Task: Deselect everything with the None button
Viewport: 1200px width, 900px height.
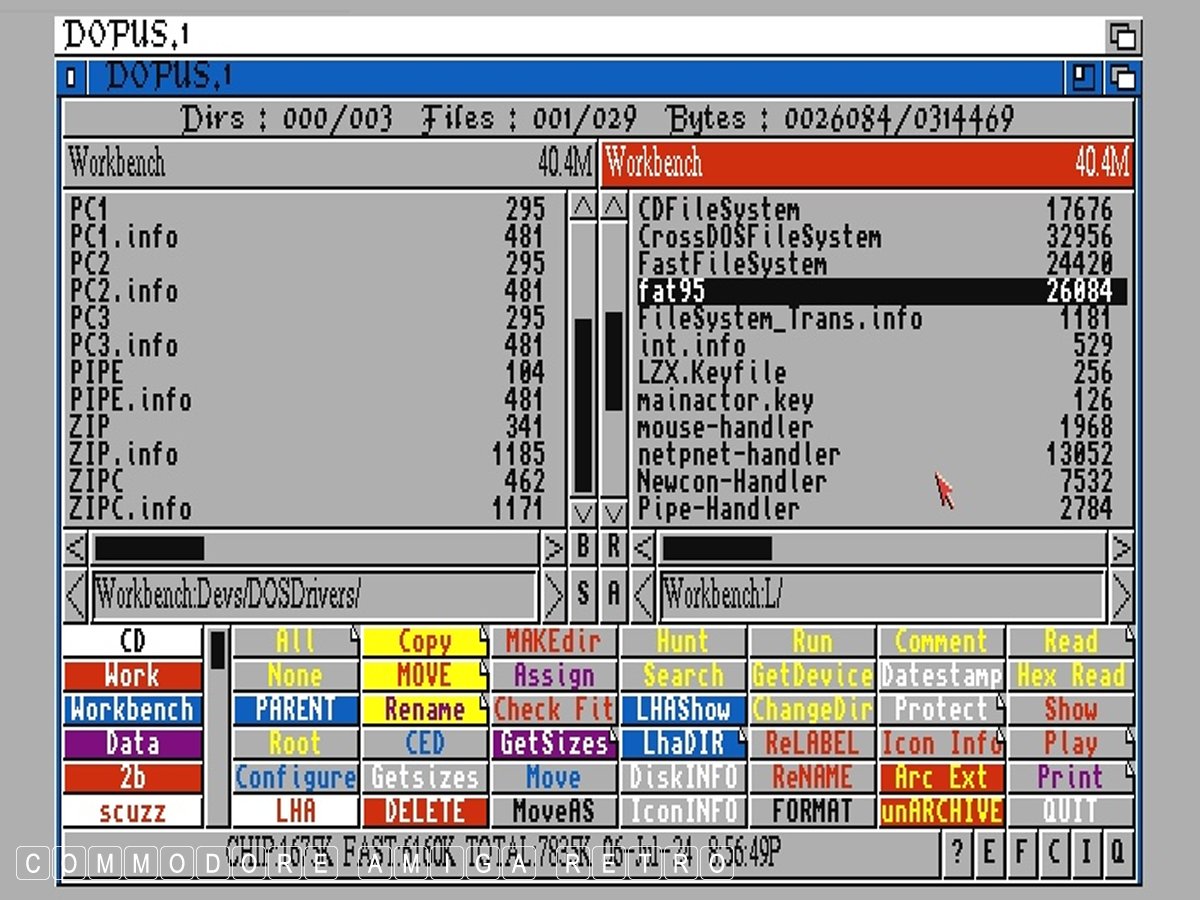Action: click(x=295, y=676)
